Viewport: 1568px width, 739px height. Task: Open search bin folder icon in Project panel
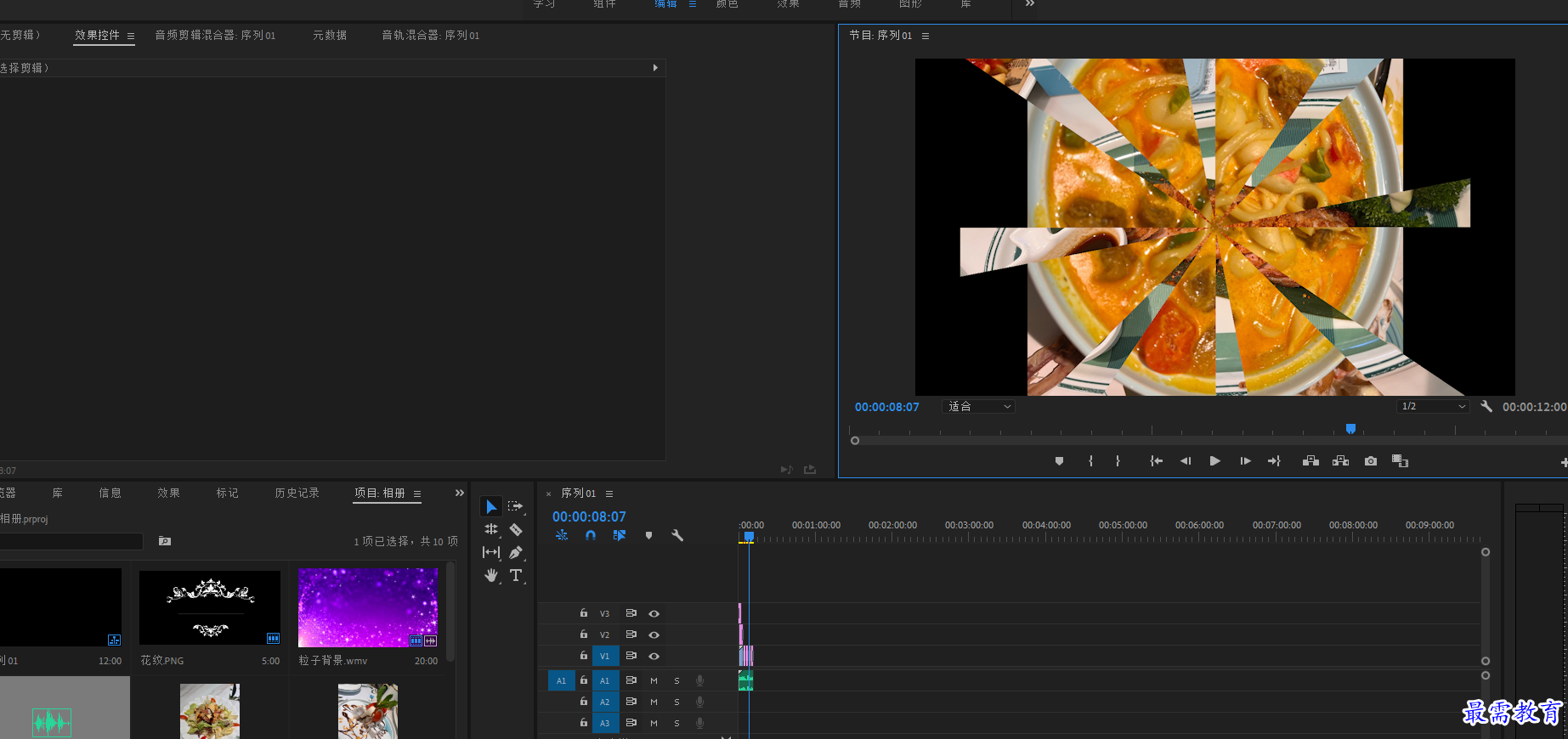(x=165, y=541)
